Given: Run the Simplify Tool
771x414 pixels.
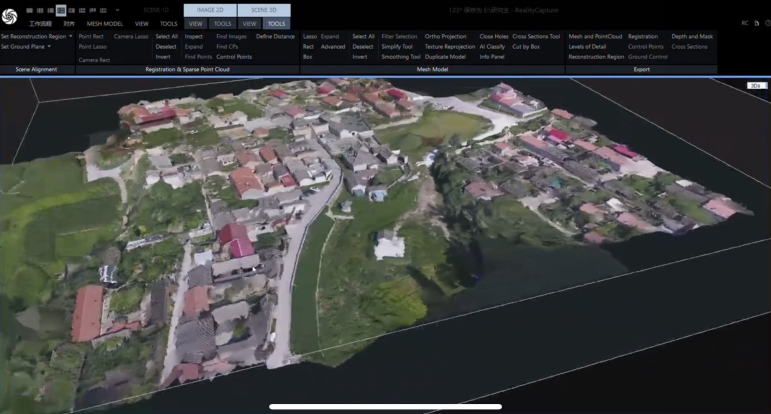Looking at the screenshot, I should [397, 46].
